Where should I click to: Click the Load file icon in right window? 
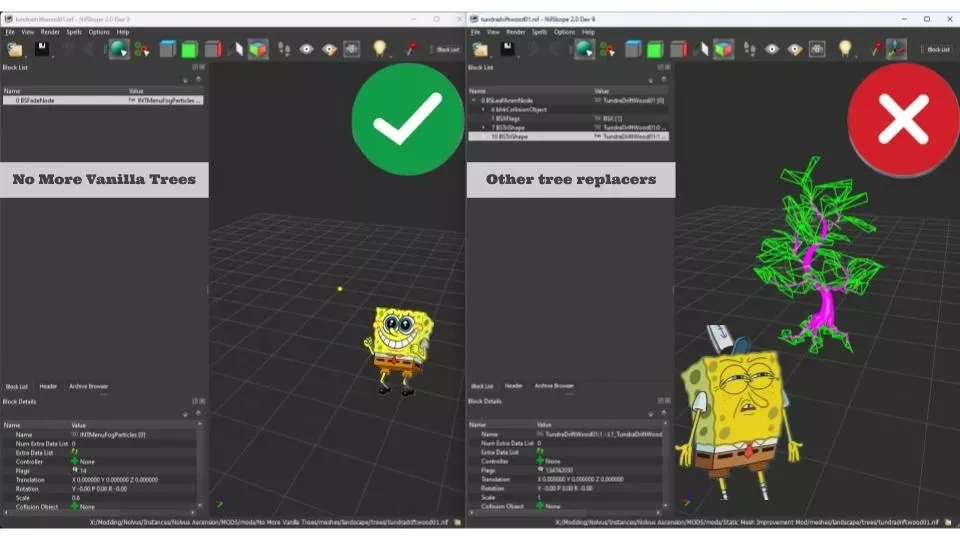(x=481, y=49)
